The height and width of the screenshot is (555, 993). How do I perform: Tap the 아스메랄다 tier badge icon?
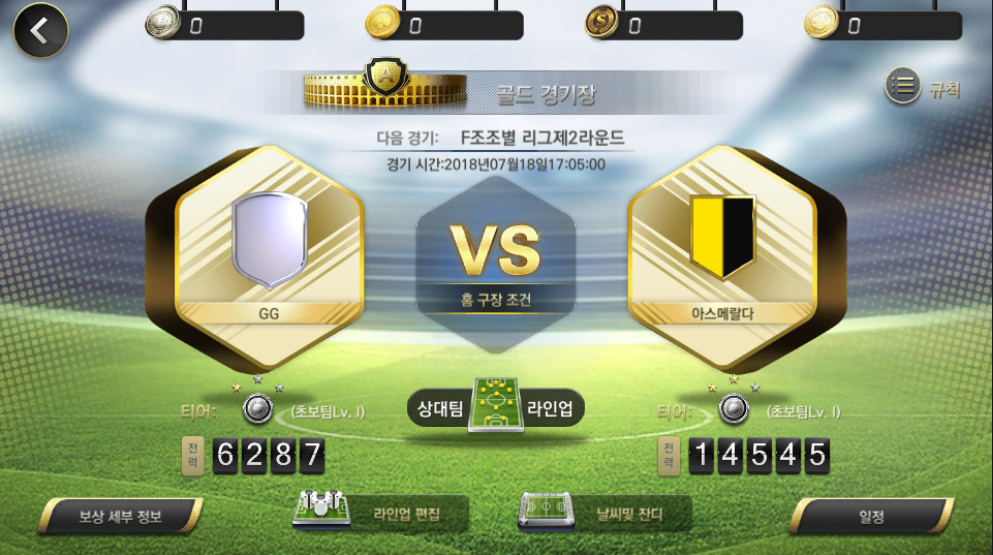[x=734, y=409]
